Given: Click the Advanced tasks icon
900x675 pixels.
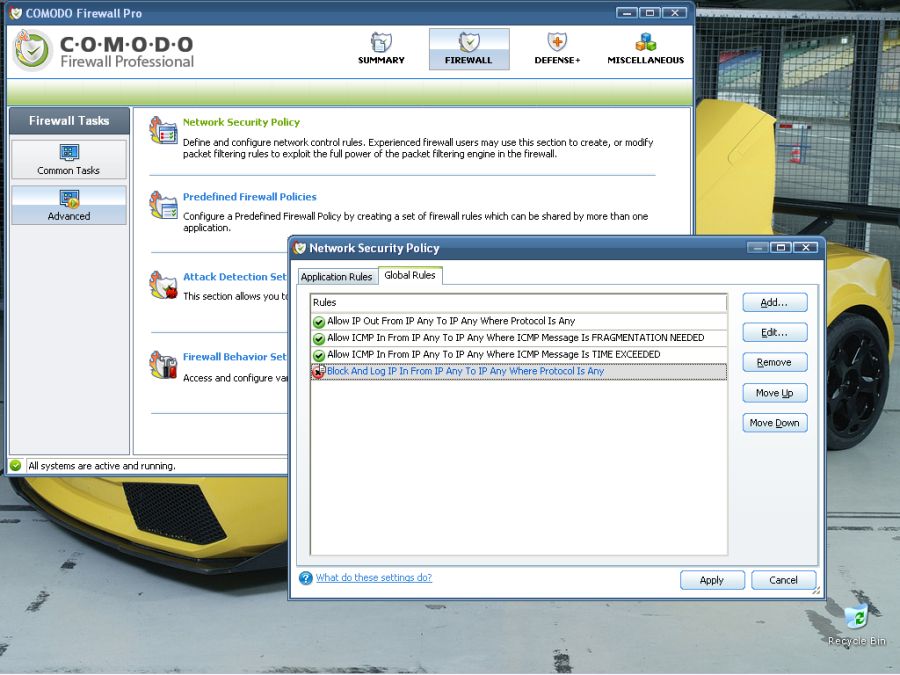Looking at the screenshot, I should (x=69, y=199).
